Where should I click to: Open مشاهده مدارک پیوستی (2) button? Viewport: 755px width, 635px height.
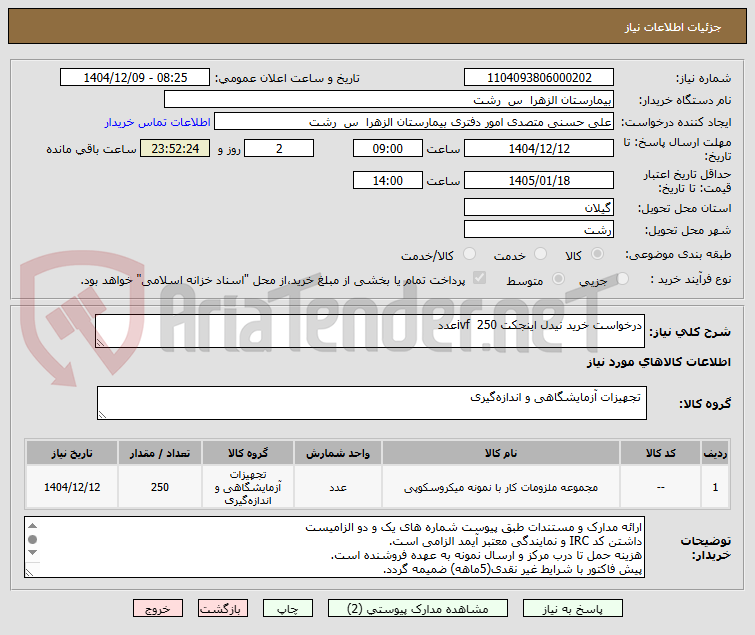click(x=417, y=609)
